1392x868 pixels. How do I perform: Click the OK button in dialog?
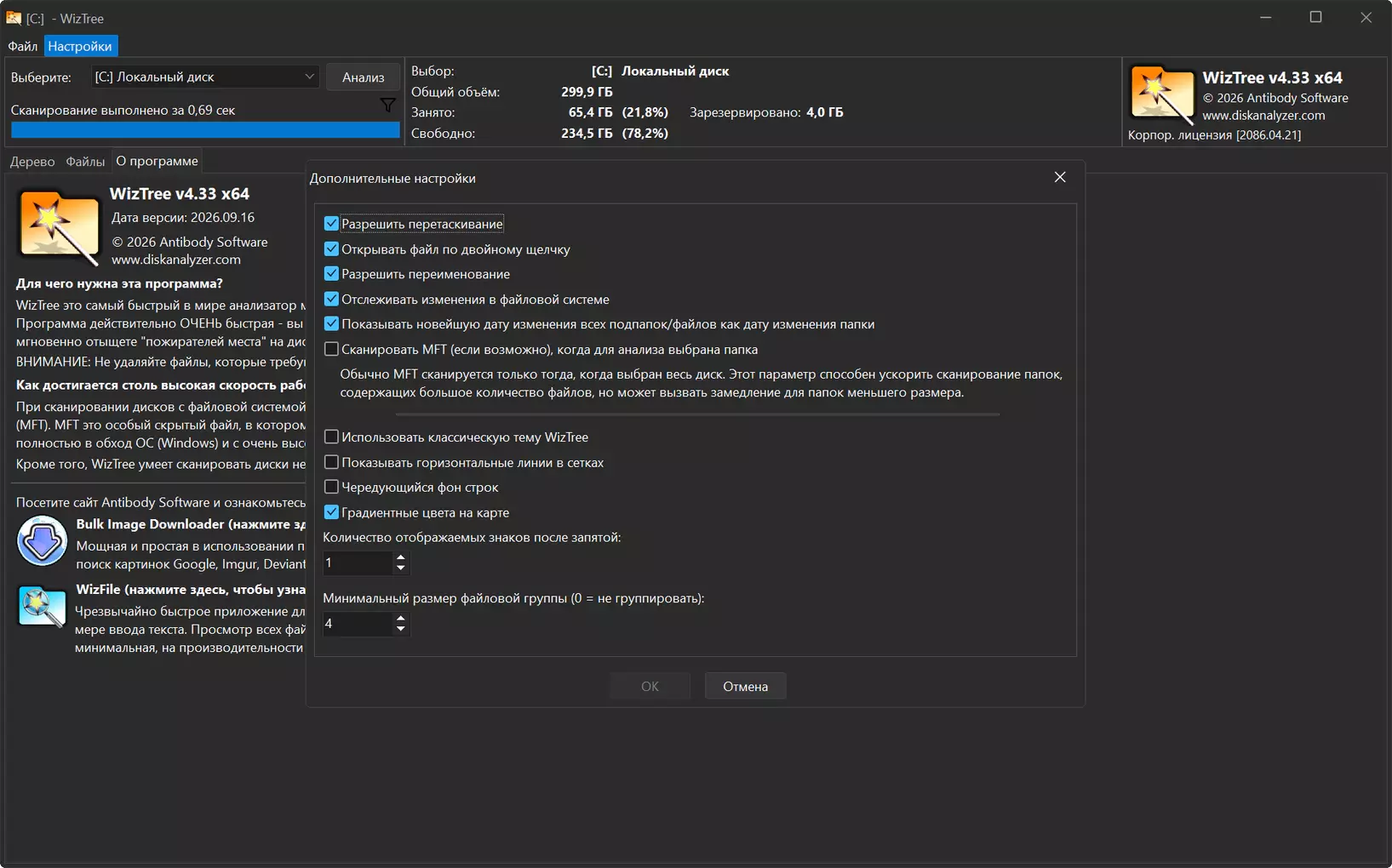[650, 686]
